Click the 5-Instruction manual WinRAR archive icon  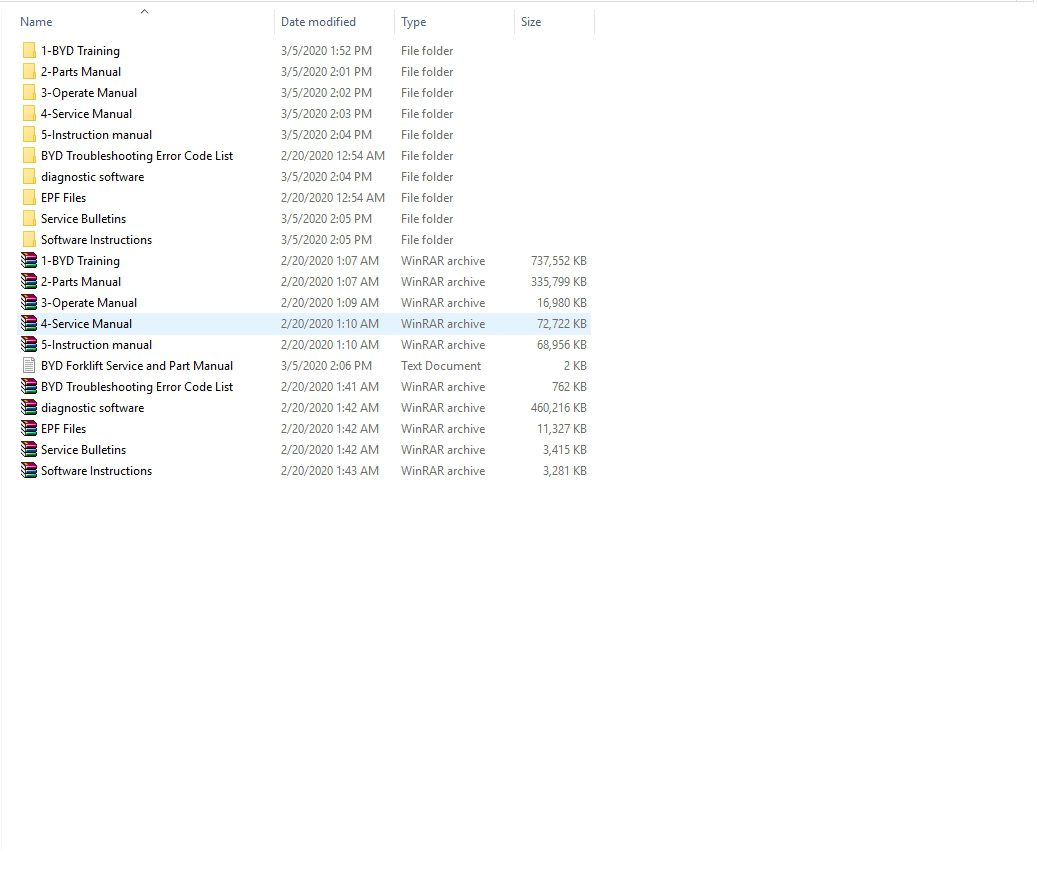pos(29,345)
